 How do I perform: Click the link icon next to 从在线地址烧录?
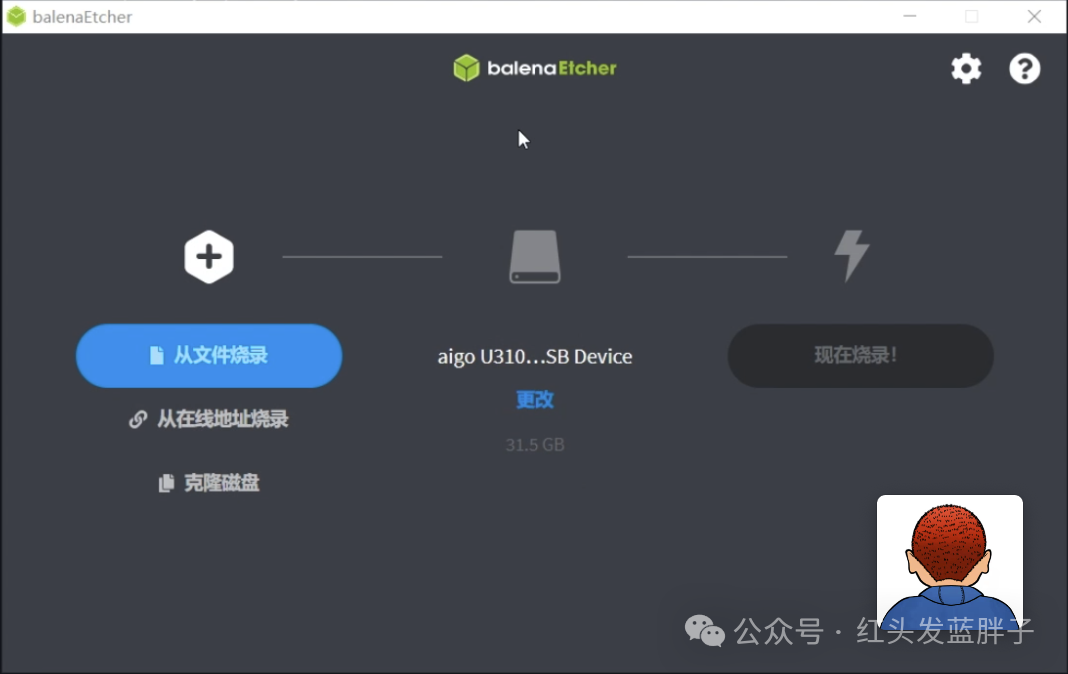click(x=138, y=419)
